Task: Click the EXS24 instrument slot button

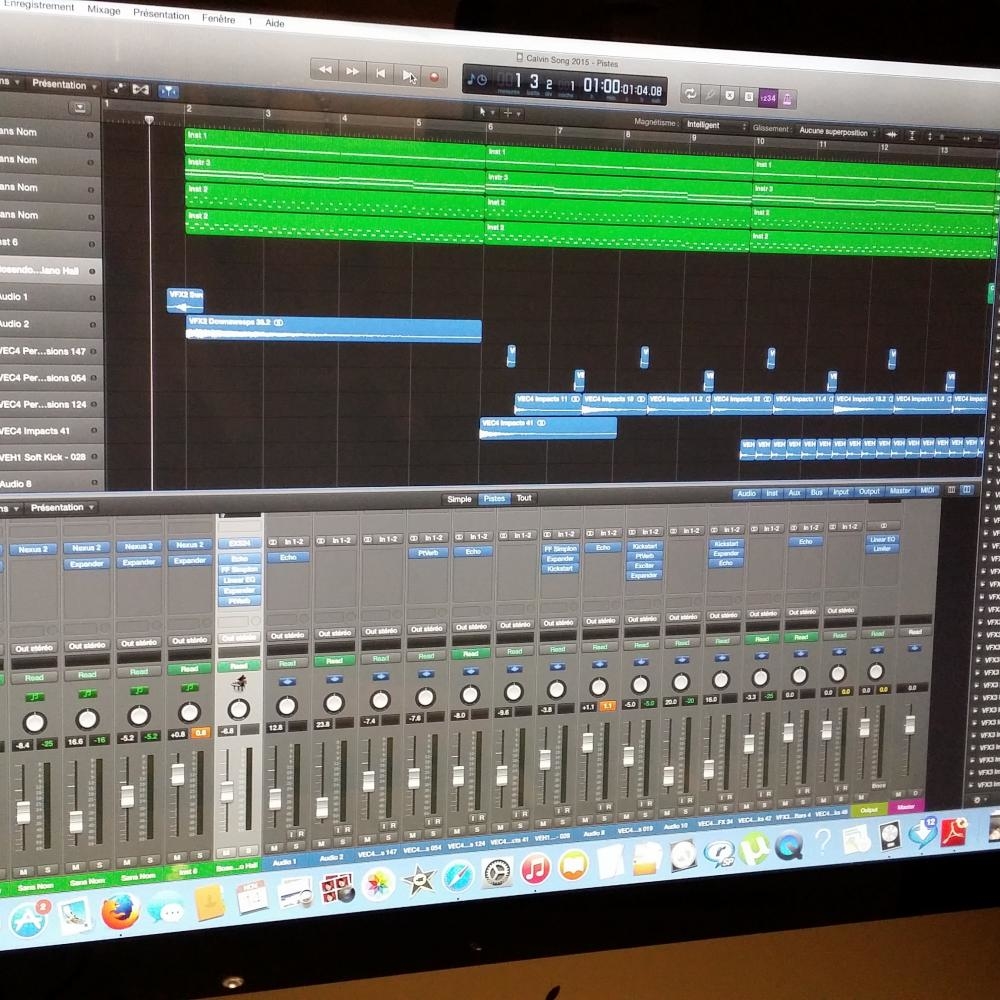Action: tap(238, 544)
